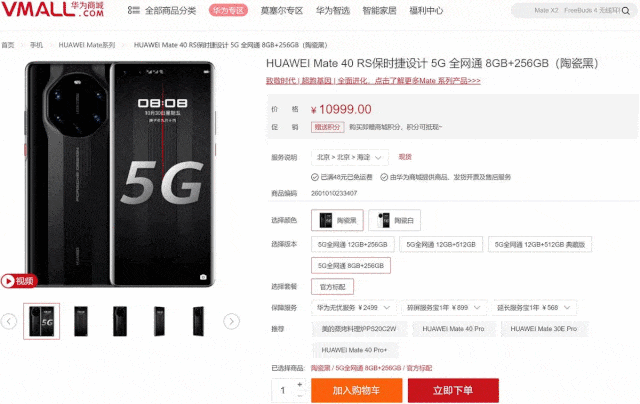Open the 华为专区 navigation tab
The height and width of the screenshot is (404, 640).
[229, 11]
